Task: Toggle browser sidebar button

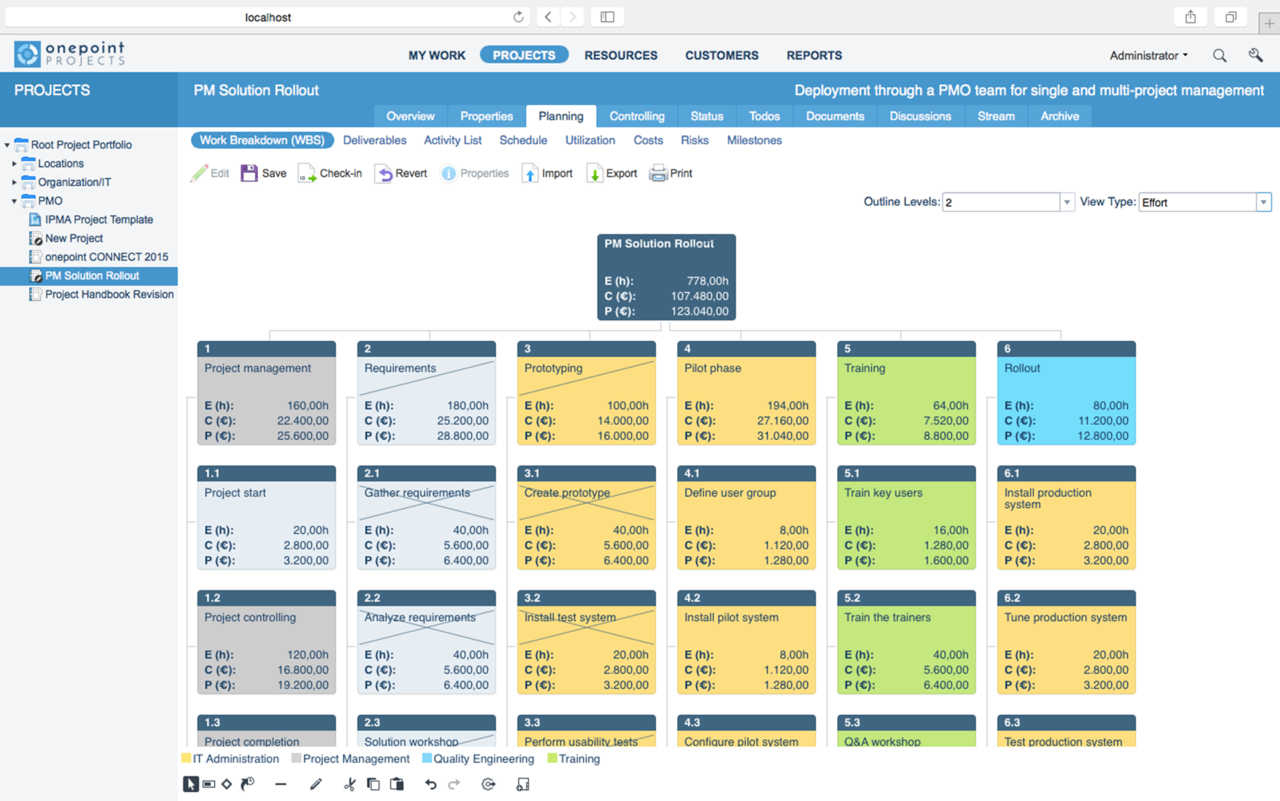Action: 607,17
